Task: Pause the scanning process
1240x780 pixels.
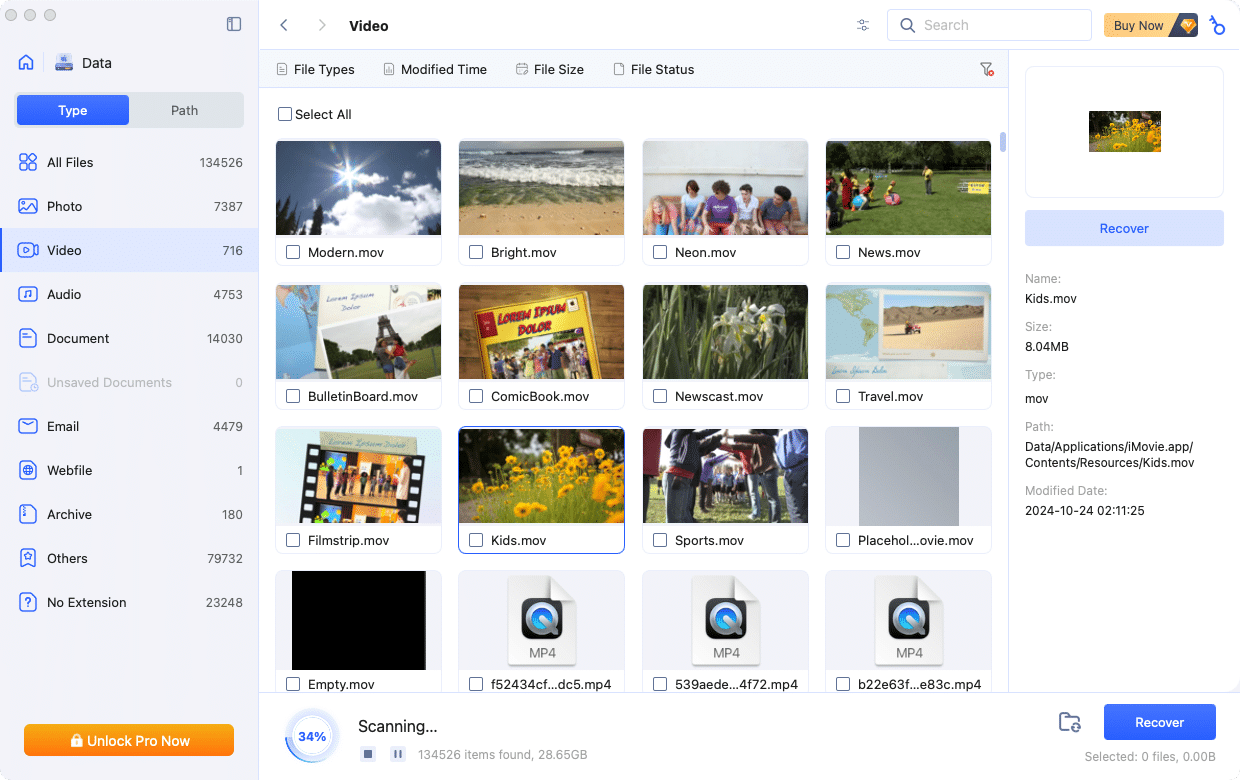Action: tap(398, 754)
